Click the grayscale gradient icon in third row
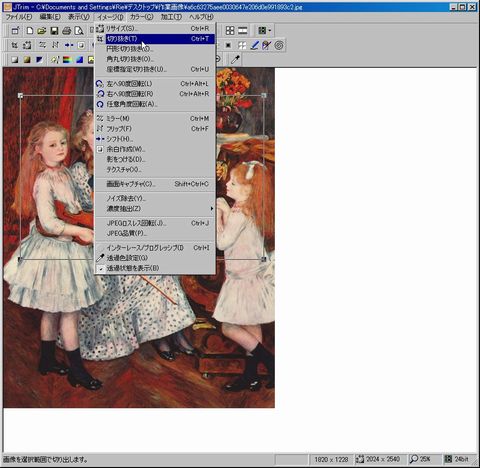 [15, 60]
